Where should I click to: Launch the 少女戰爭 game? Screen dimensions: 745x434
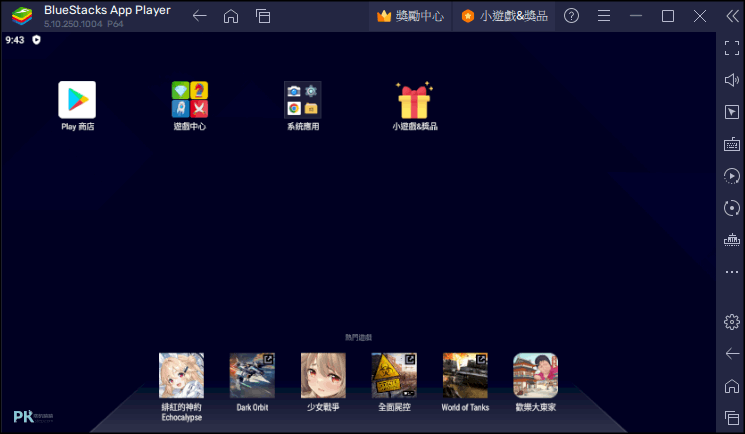point(323,376)
